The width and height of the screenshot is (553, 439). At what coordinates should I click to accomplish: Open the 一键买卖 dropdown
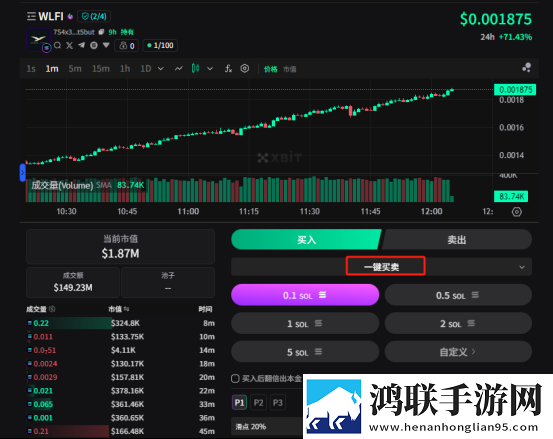click(x=381, y=267)
